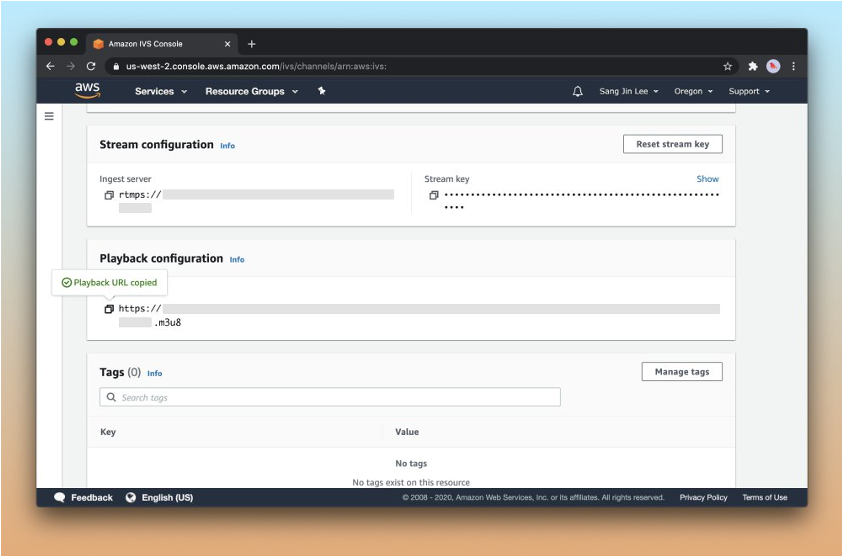This screenshot has height=556, width=842.
Task: Expand the Support menu
Action: (x=749, y=91)
